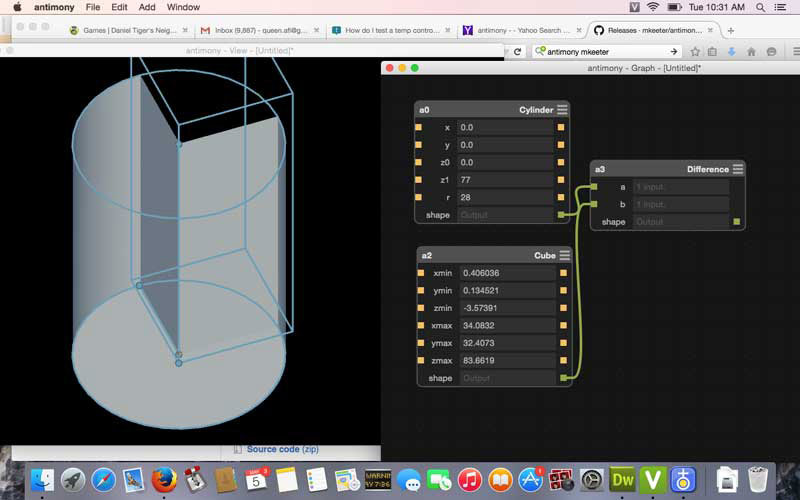Screen dimensions: 800x500
Task: Edit the Cube ymax value field
Action: coord(507,343)
